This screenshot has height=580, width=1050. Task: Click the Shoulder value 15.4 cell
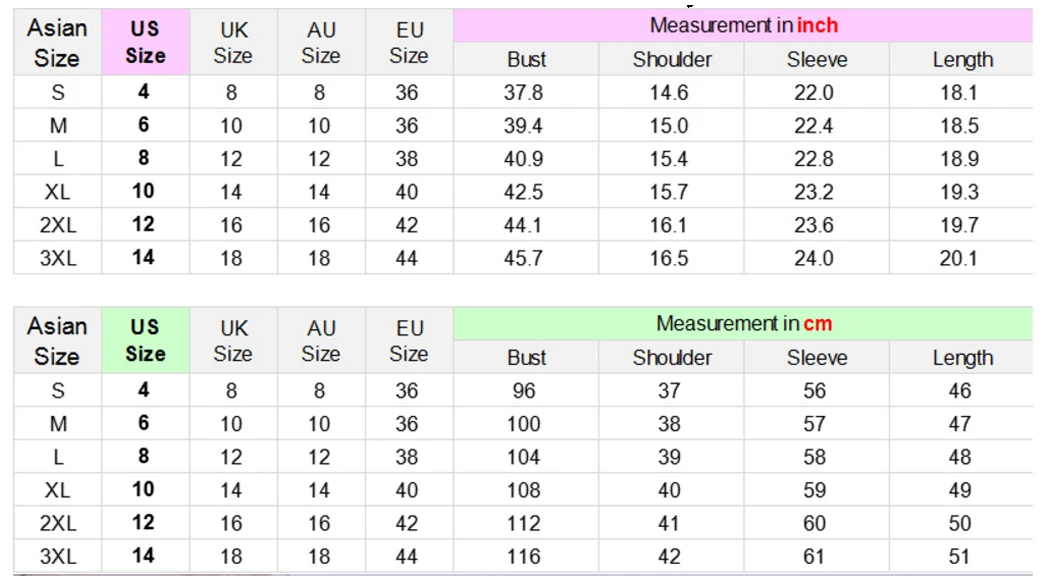[669, 159]
